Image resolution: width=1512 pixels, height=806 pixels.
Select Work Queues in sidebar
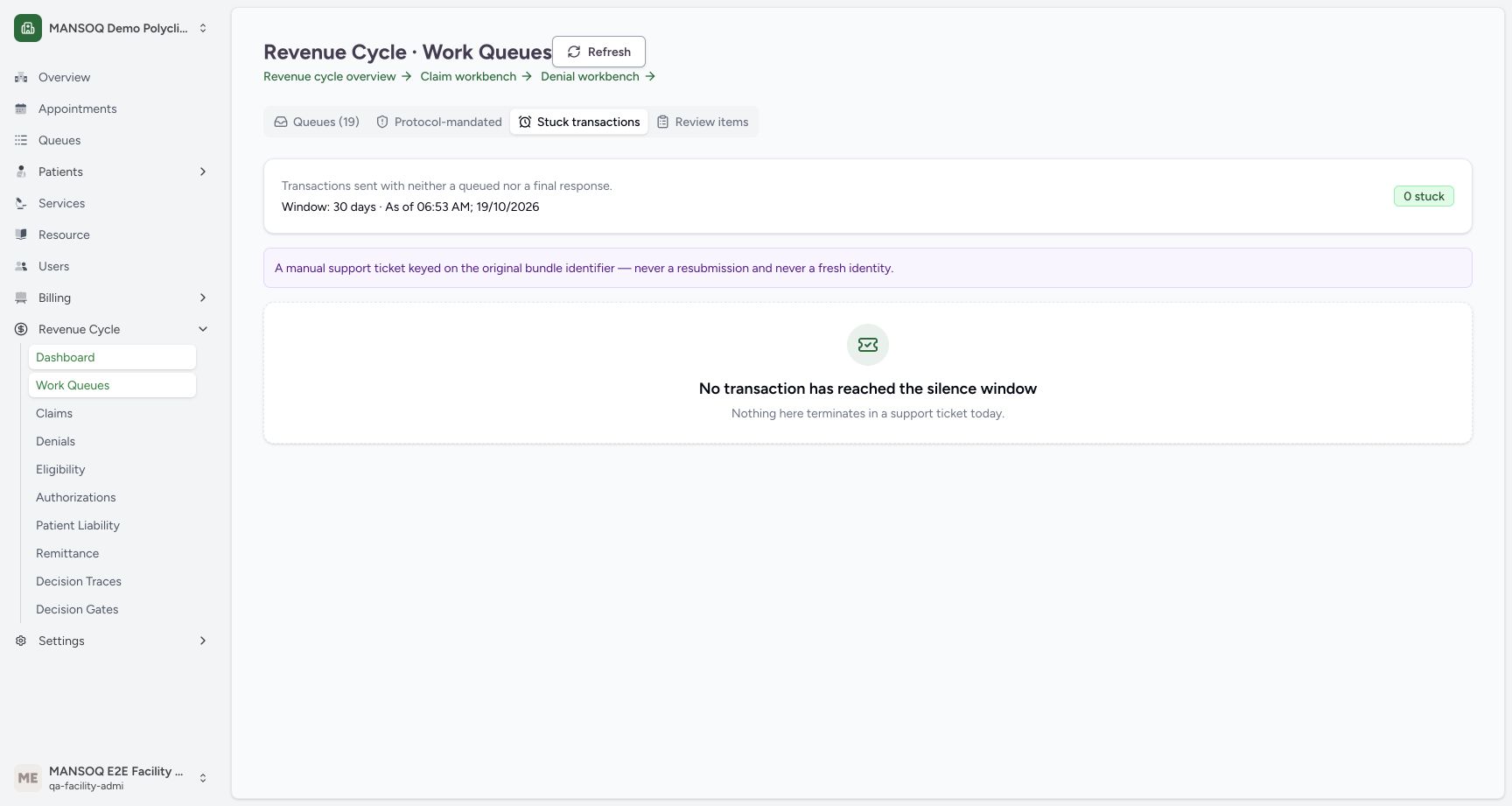coord(112,385)
